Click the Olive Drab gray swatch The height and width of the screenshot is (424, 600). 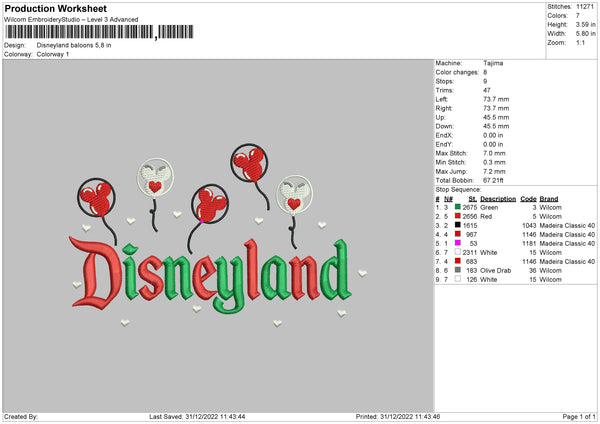point(458,270)
